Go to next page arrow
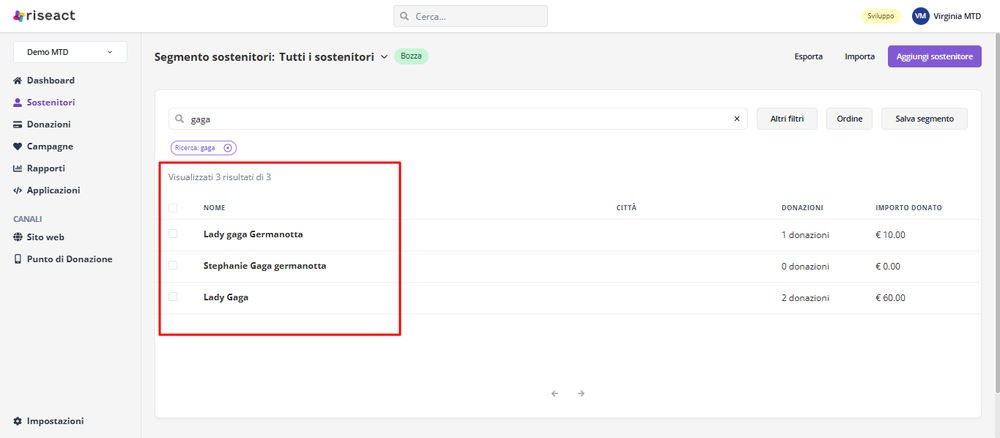Screen dimensions: 1000x438 pyautogui.click(x=581, y=393)
